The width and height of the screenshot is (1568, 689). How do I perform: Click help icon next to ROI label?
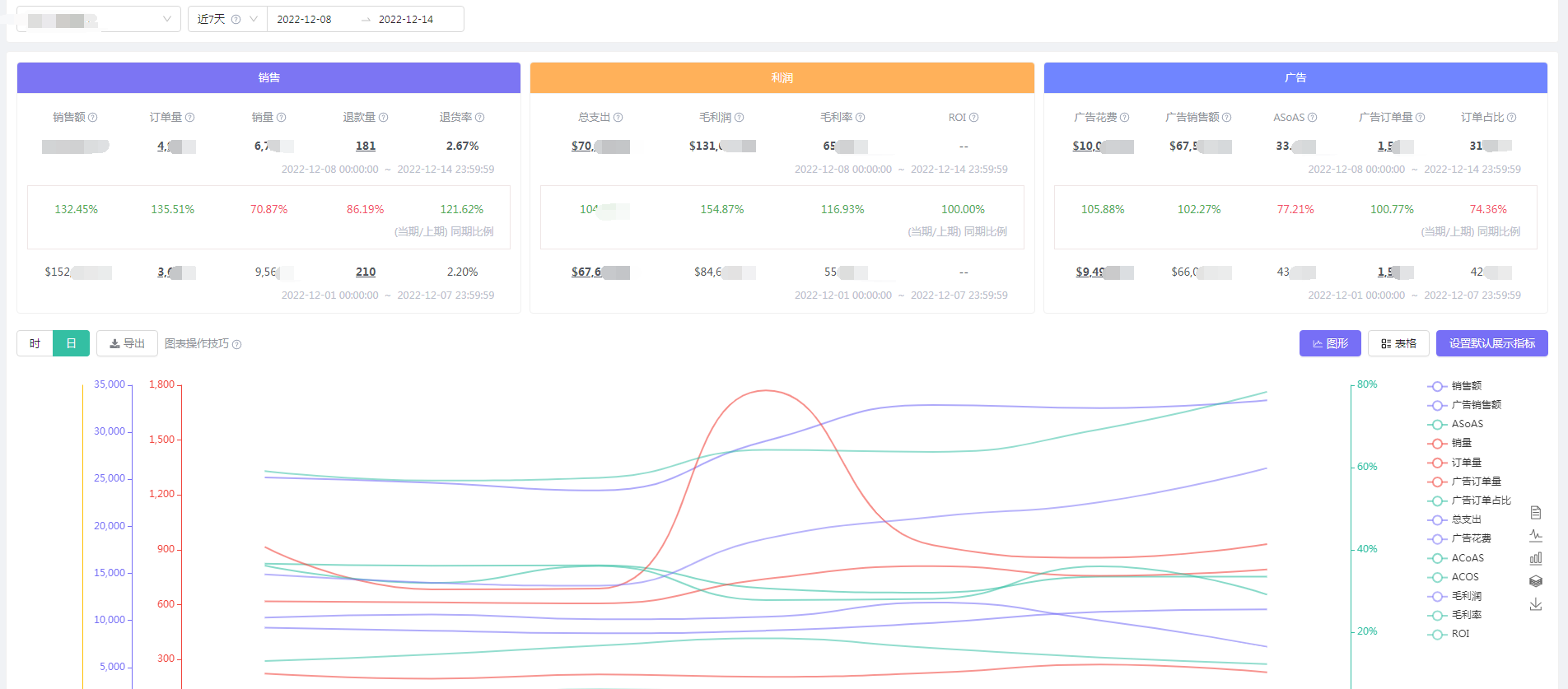(974, 118)
